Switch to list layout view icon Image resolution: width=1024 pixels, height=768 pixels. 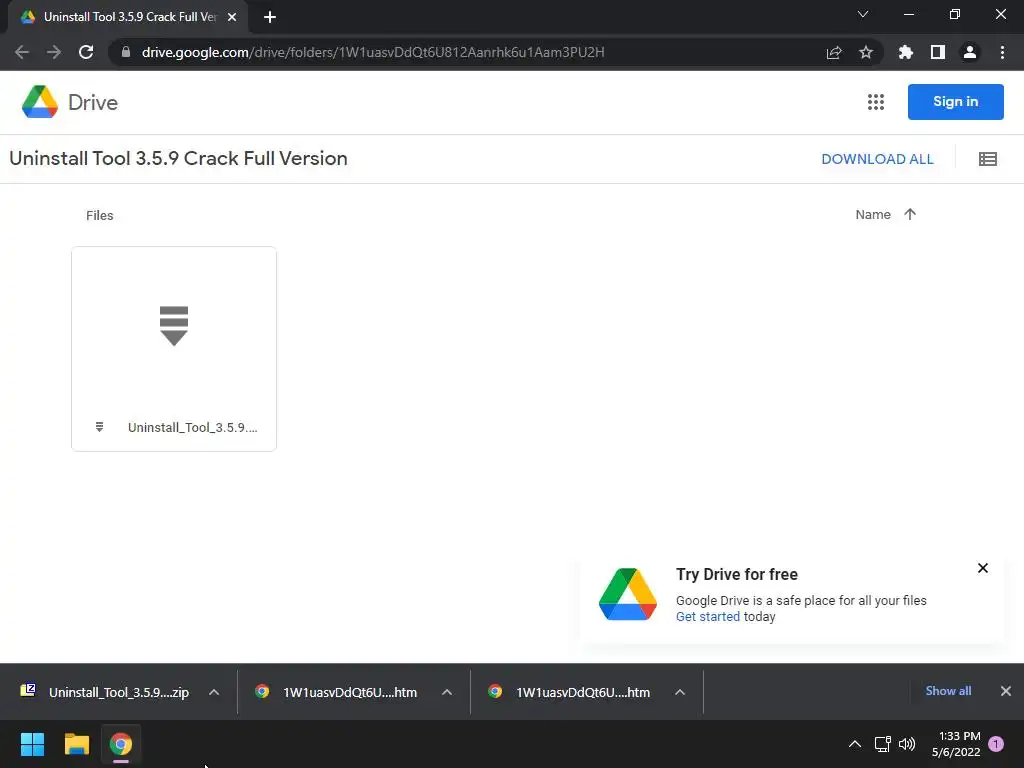point(987,159)
